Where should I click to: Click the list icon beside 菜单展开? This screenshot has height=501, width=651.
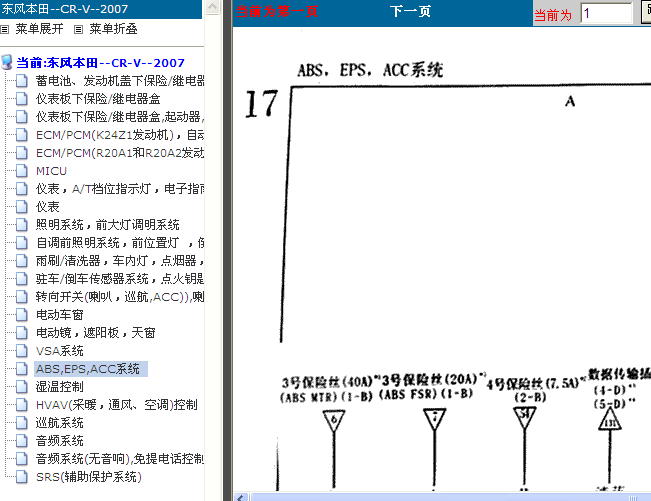pyautogui.click(x=5, y=29)
